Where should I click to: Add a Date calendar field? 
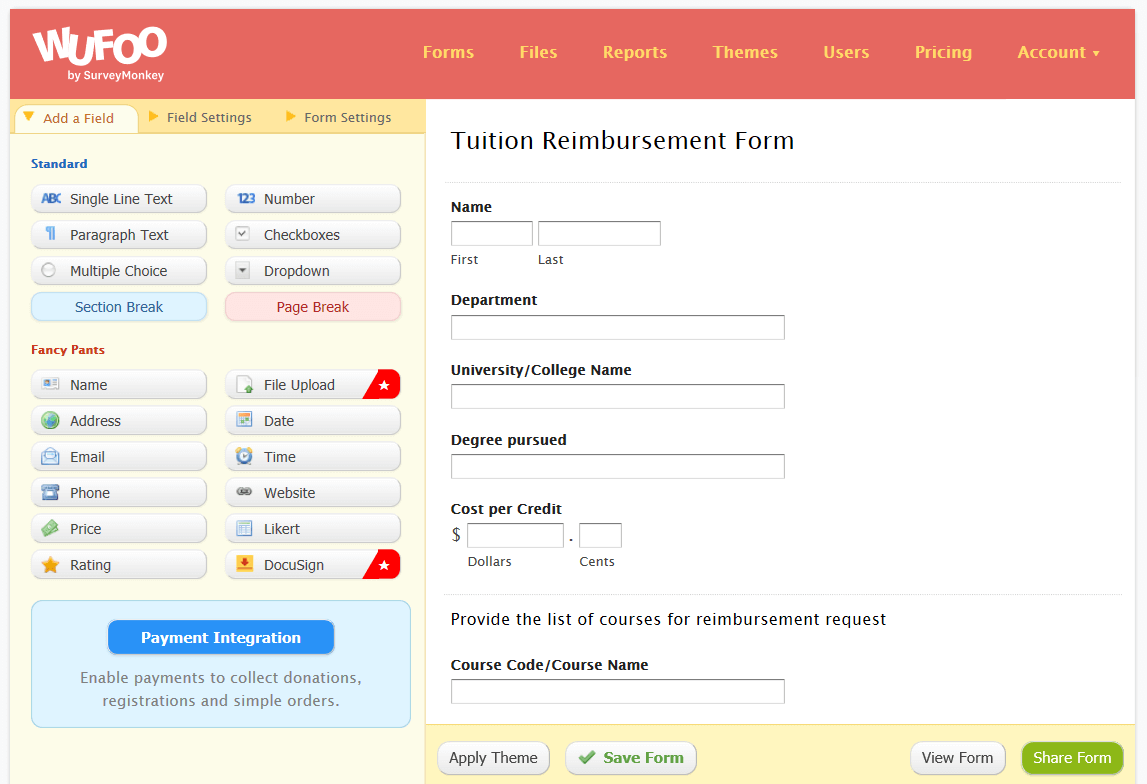[312, 421]
